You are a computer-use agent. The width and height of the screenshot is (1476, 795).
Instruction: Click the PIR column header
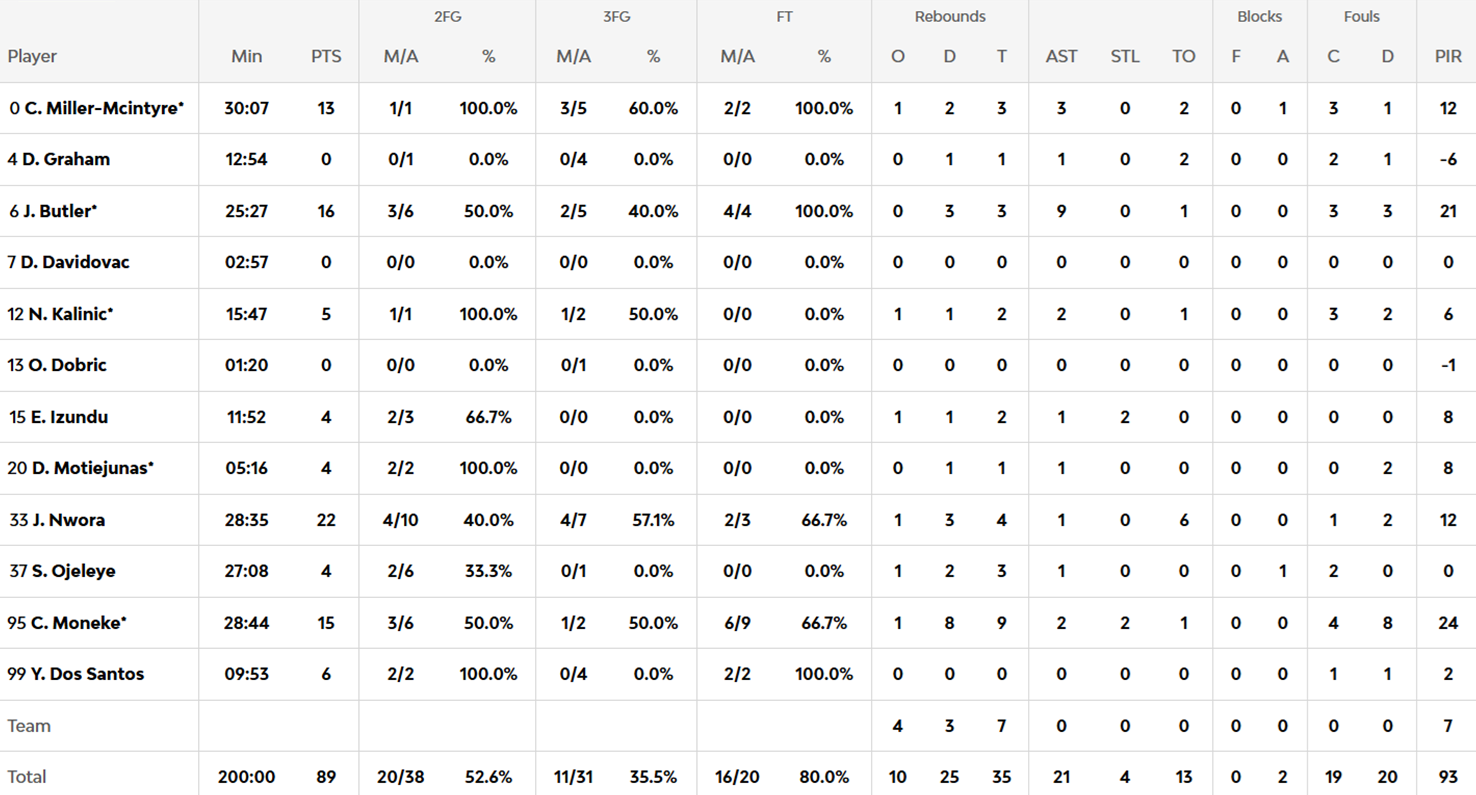[x=1447, y=57]
